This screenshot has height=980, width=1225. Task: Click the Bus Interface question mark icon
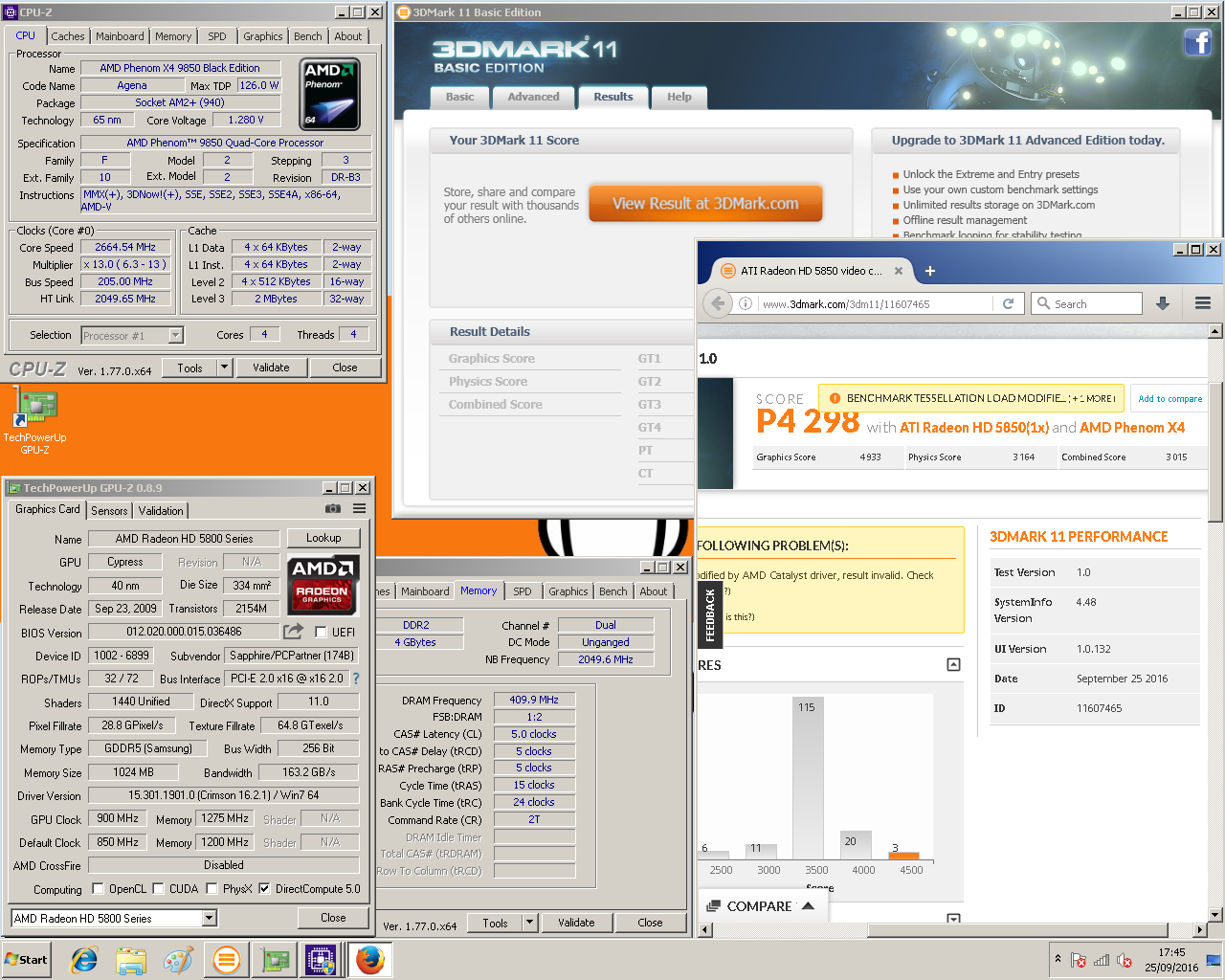tap(356, 679)
